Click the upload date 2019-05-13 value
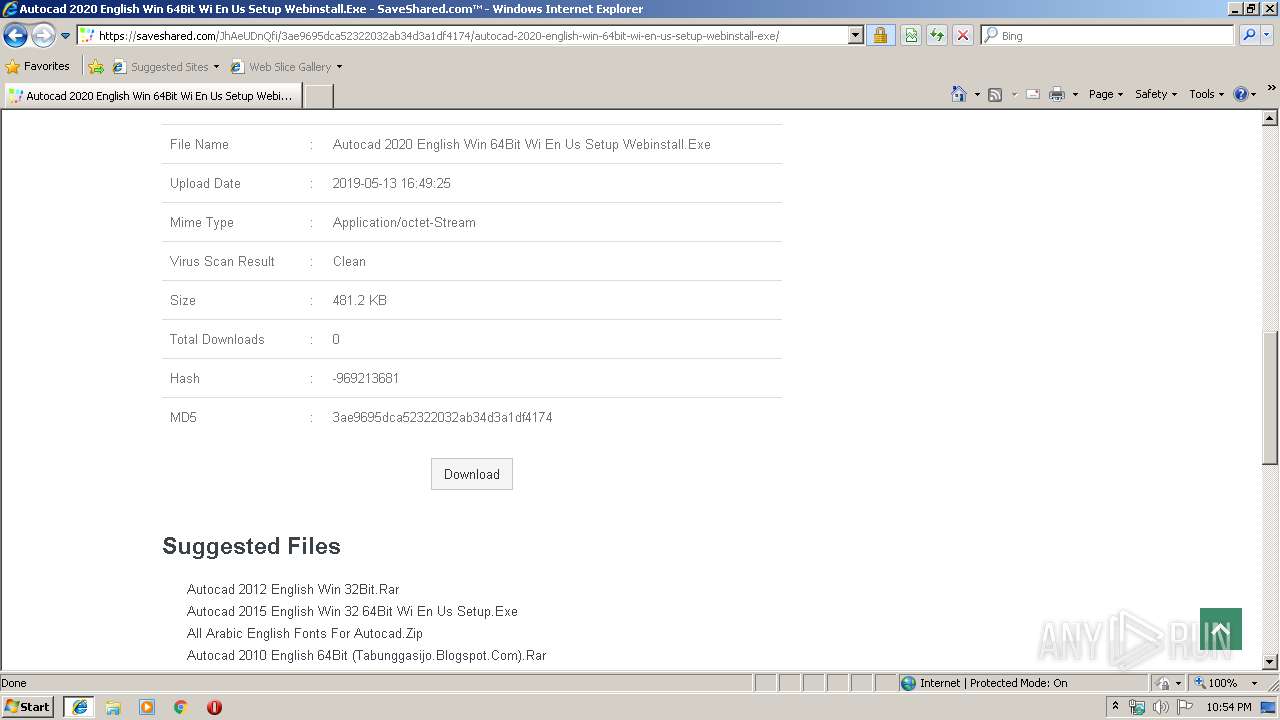This screenshot has width=1280, height=720. (392, 184)
